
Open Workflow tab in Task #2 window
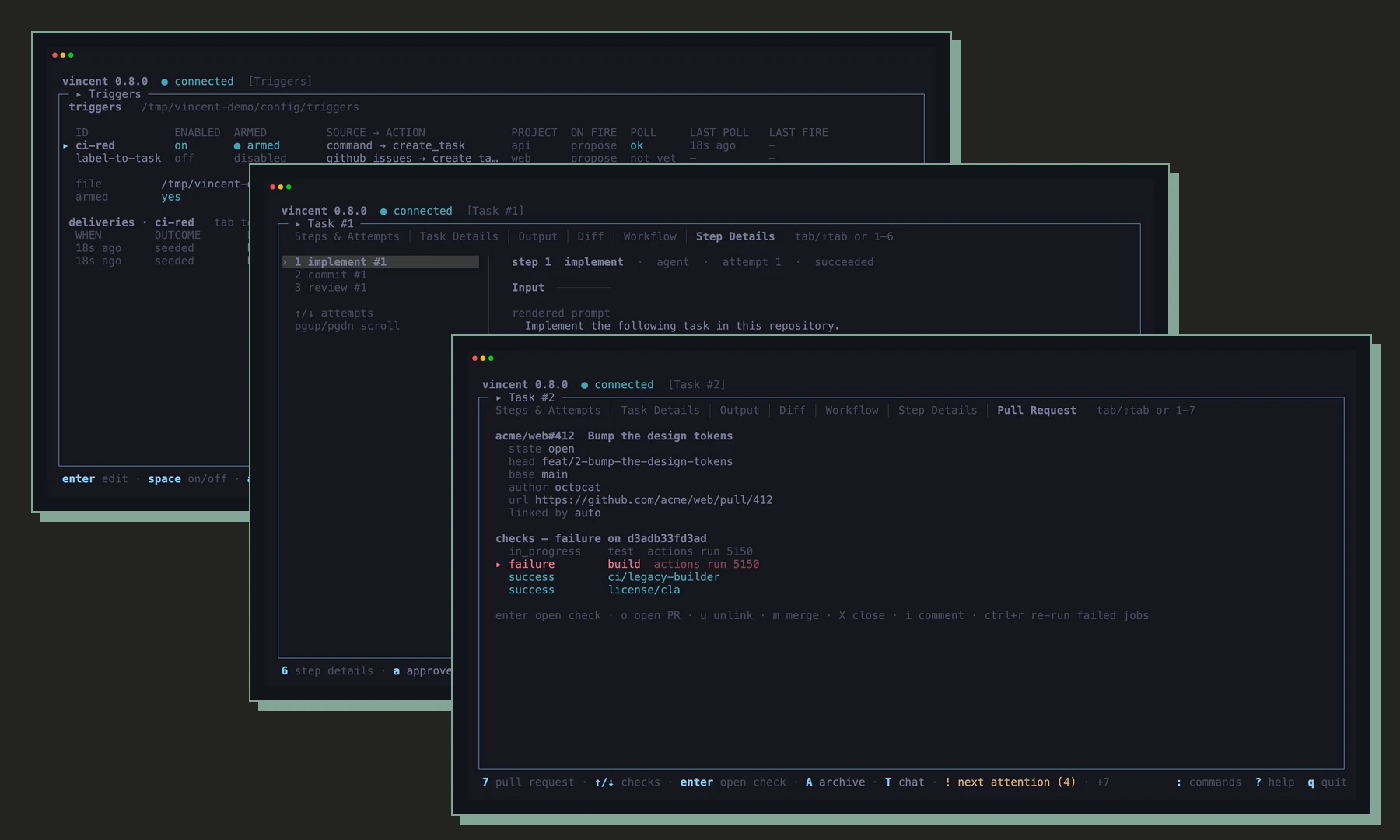(852, 410)
